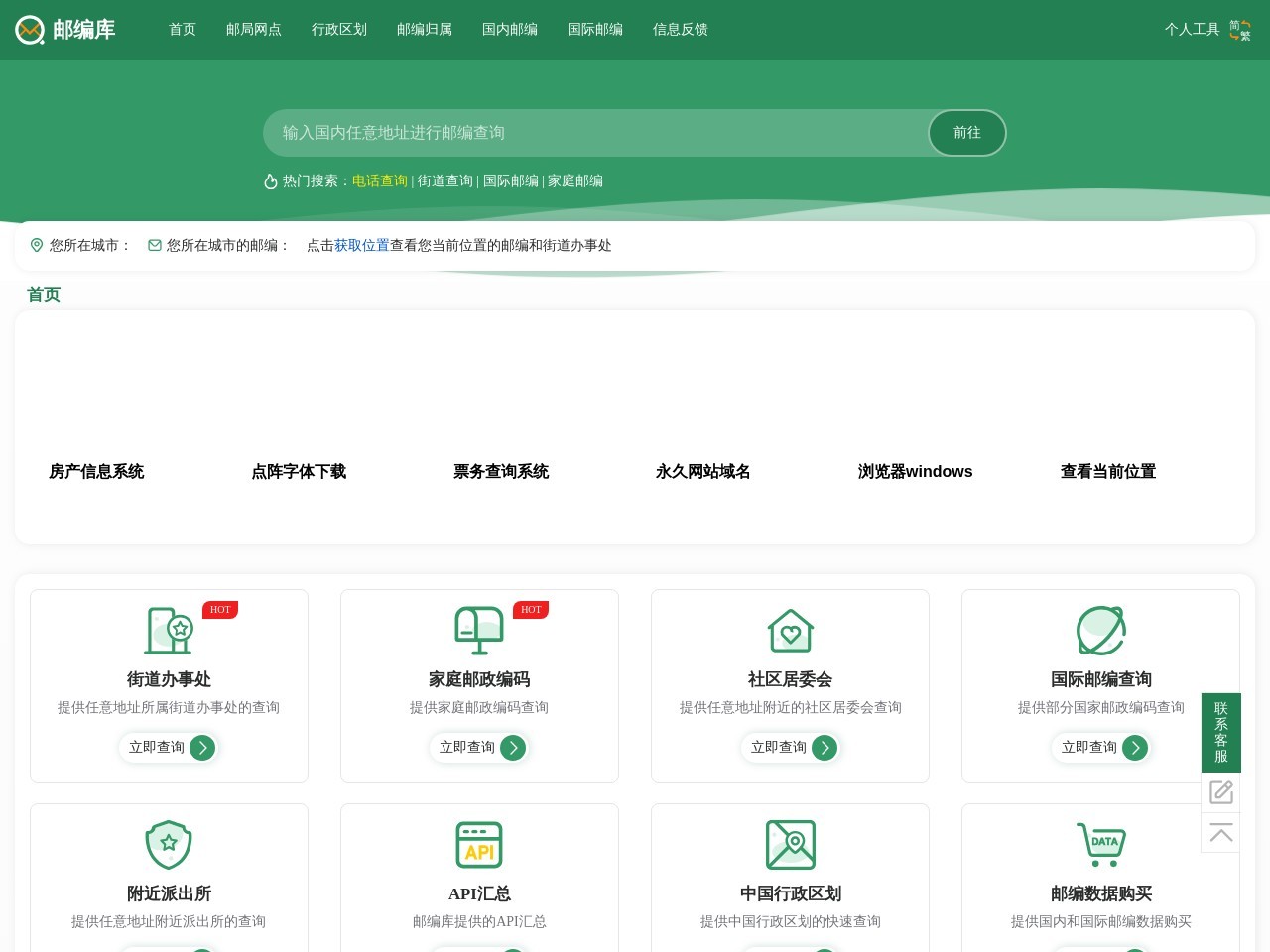This screenshot has width=1270, height=952.
Task: Click the location pin icon beside 您所在城市
Action: (37, 245)
